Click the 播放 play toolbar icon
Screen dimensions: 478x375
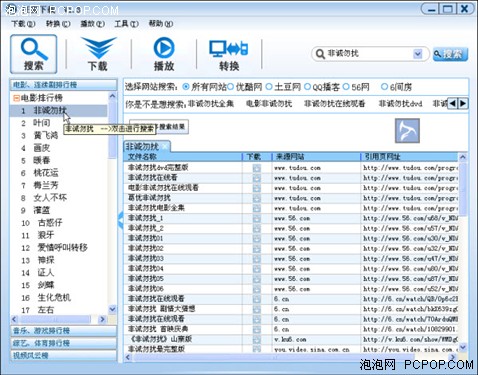[x=164, y=54]
